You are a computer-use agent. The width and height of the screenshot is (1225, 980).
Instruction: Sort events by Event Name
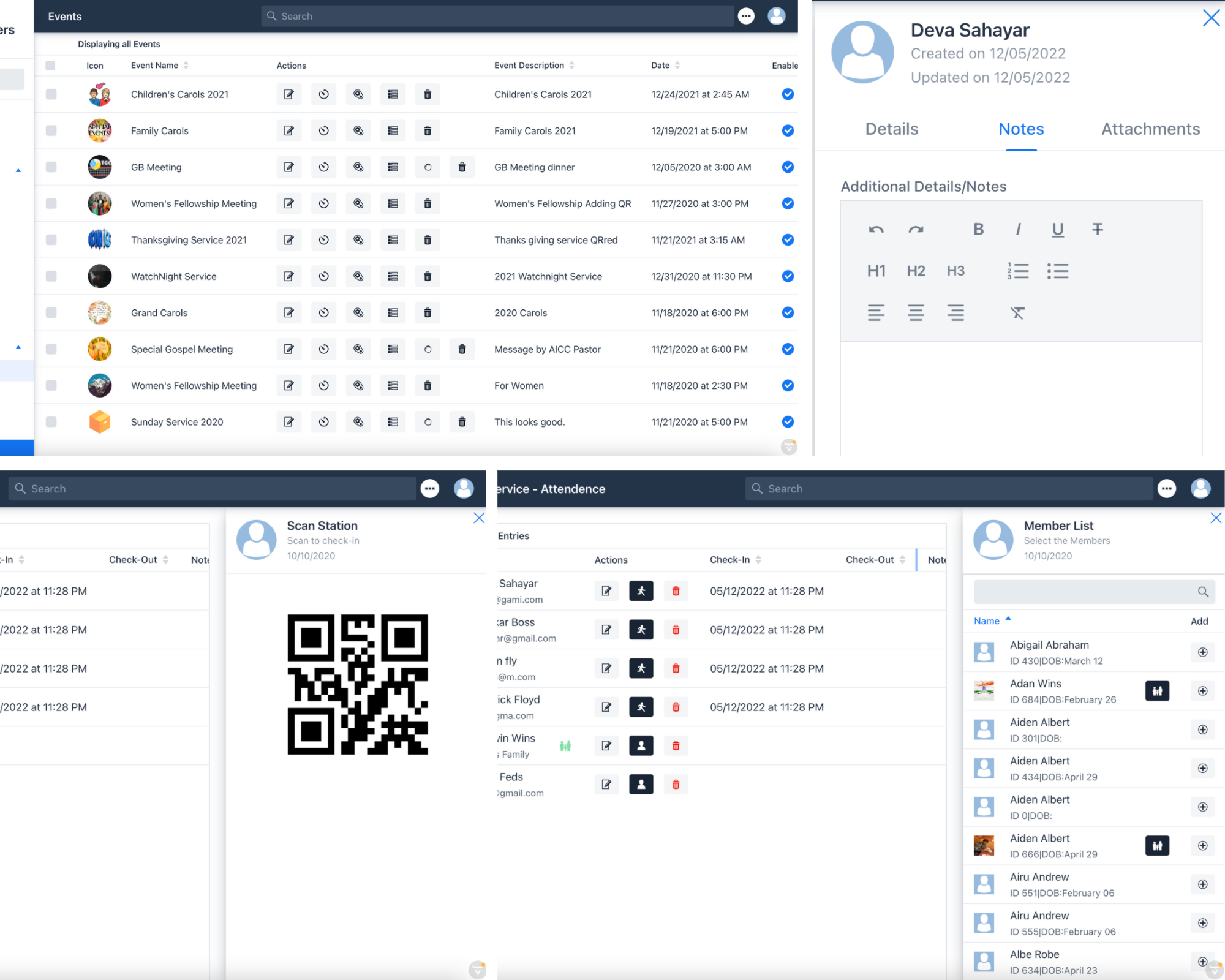(x=160, y=66)
